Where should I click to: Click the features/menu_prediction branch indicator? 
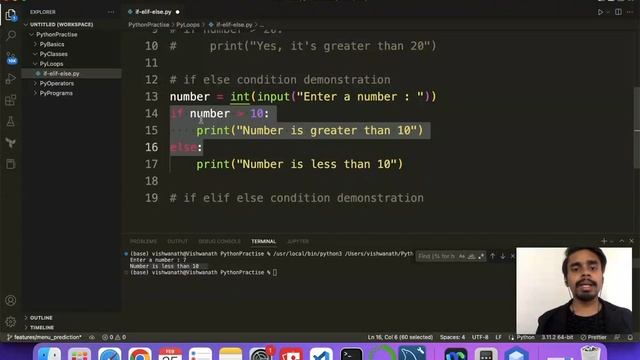[x=44, y=338]
